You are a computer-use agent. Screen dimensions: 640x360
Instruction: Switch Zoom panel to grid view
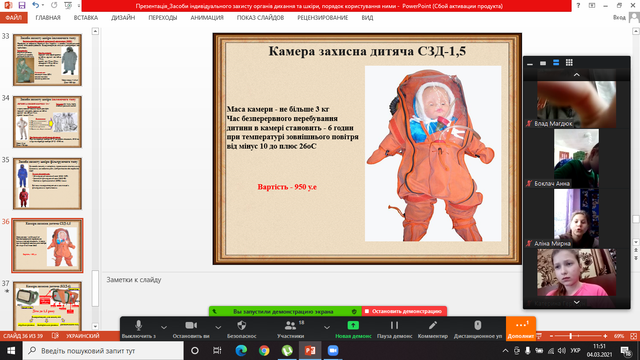[569, 63]
